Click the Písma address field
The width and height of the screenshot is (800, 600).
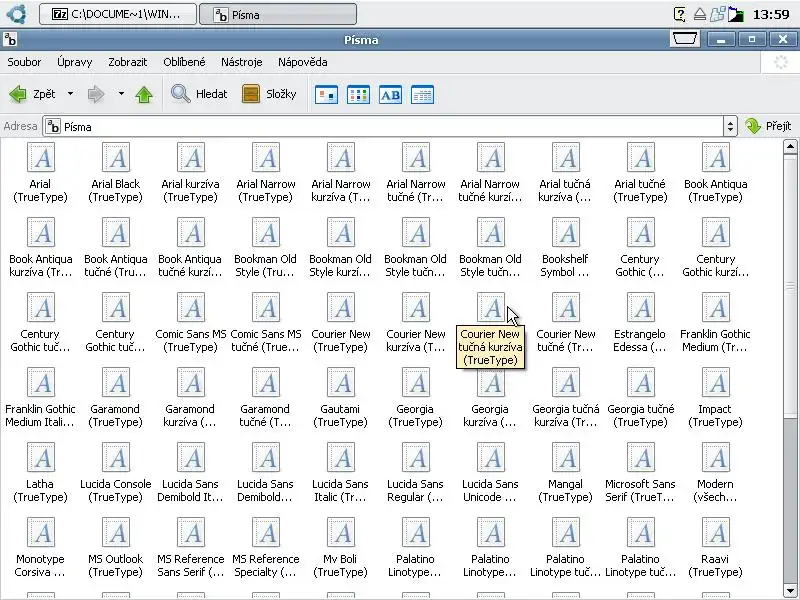(x=383, y=127)
